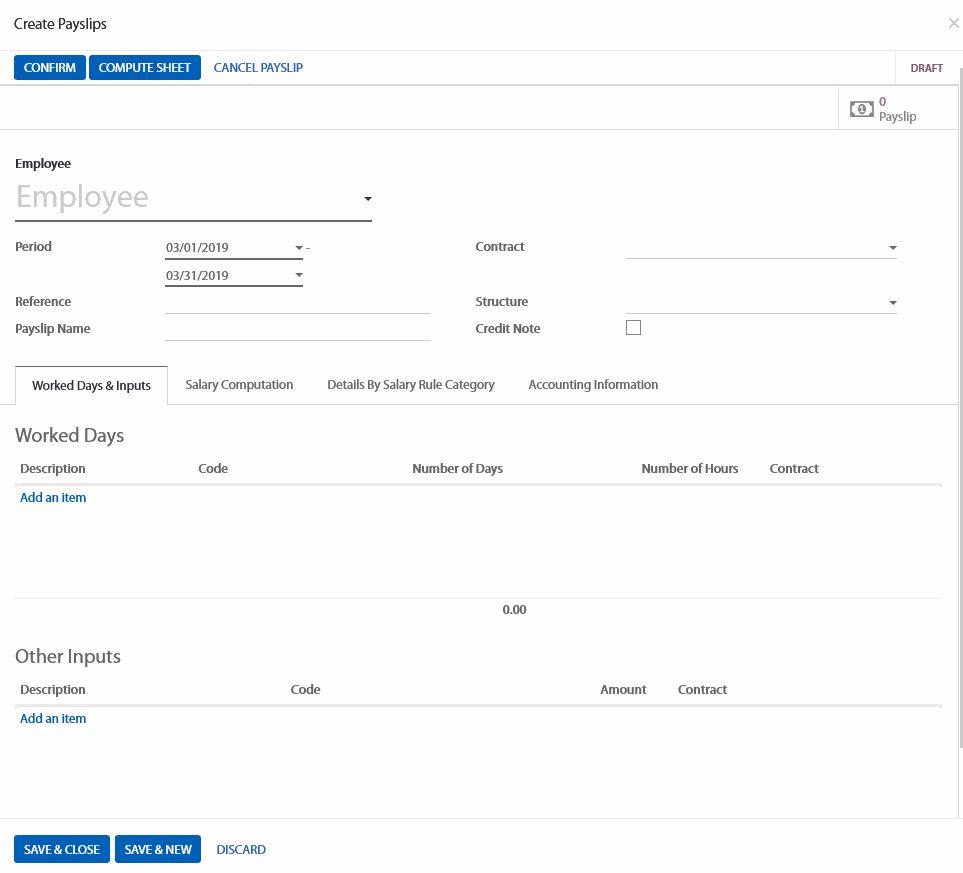Click Save & Close button
This screenshot has width=963, height=873.
click(x=62, y=850)
